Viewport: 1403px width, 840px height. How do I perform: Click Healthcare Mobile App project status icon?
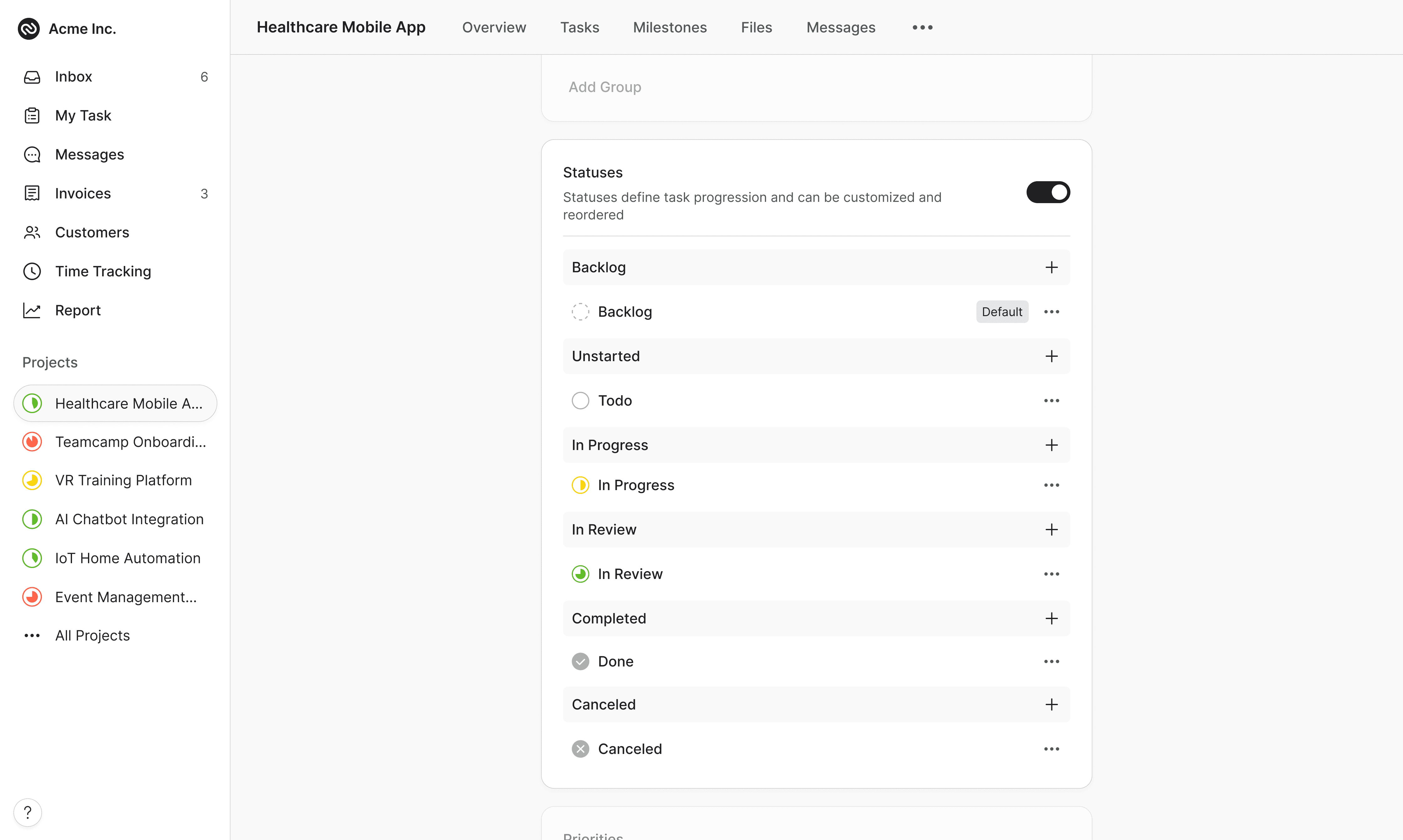point(32,404)
